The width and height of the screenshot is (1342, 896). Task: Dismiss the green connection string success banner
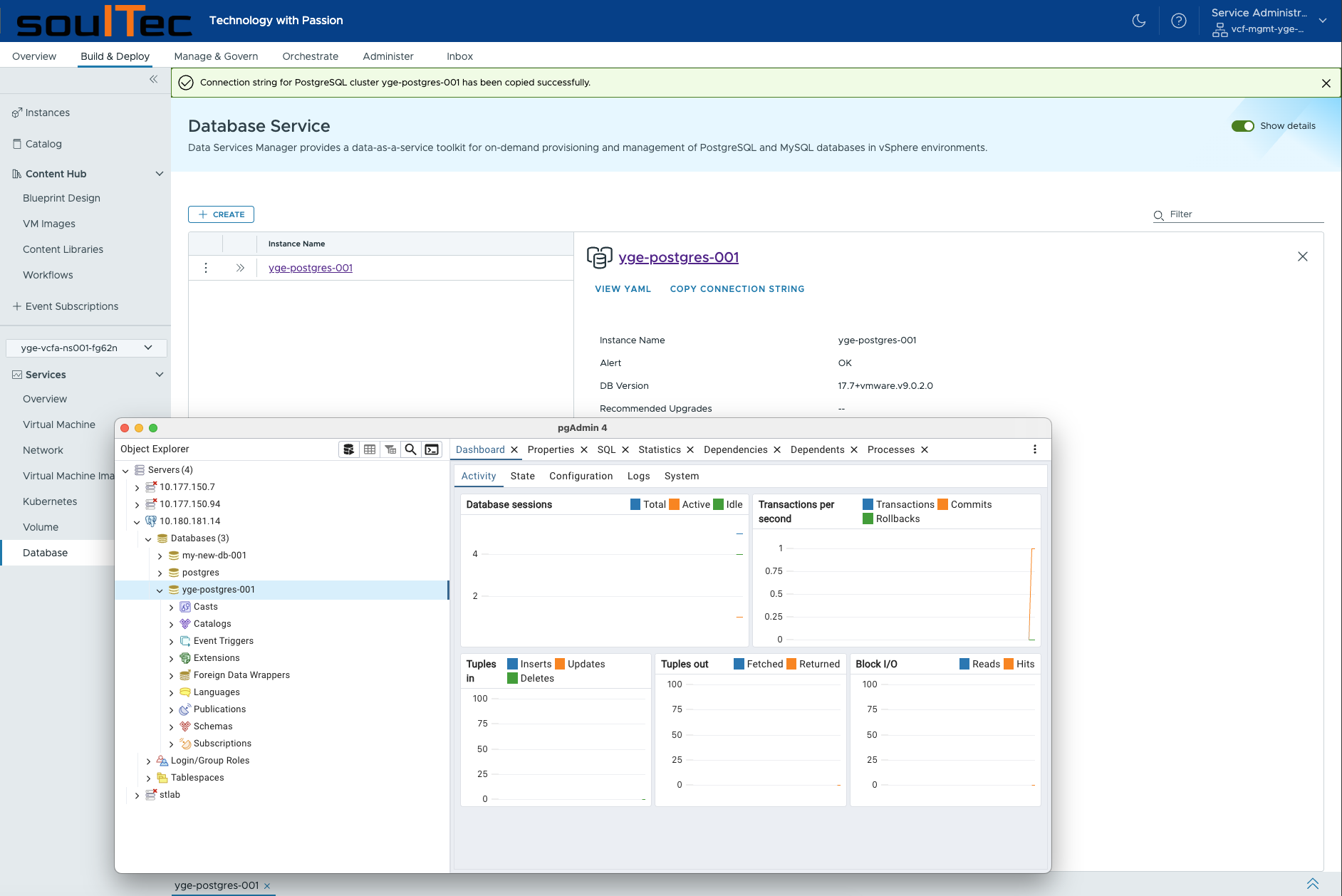1326,83
